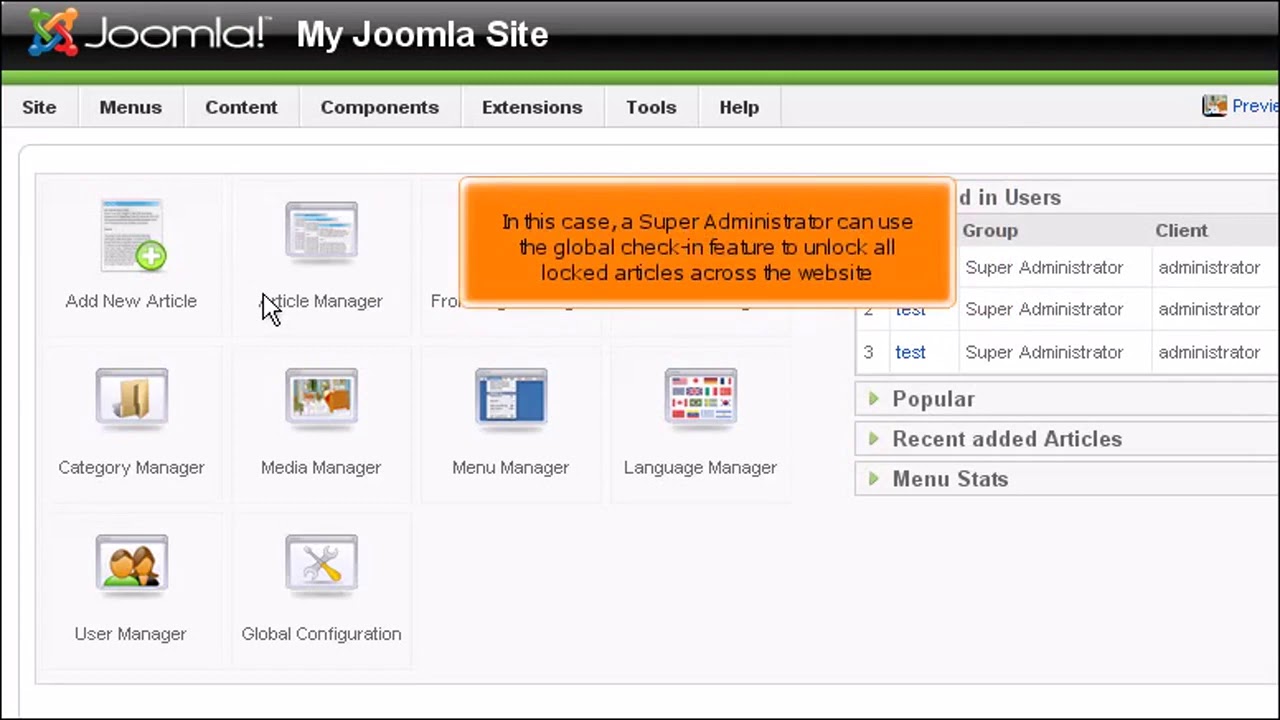Expand the Recent added Articles panel
The image size is (1280, 720).
[1067, 439]
